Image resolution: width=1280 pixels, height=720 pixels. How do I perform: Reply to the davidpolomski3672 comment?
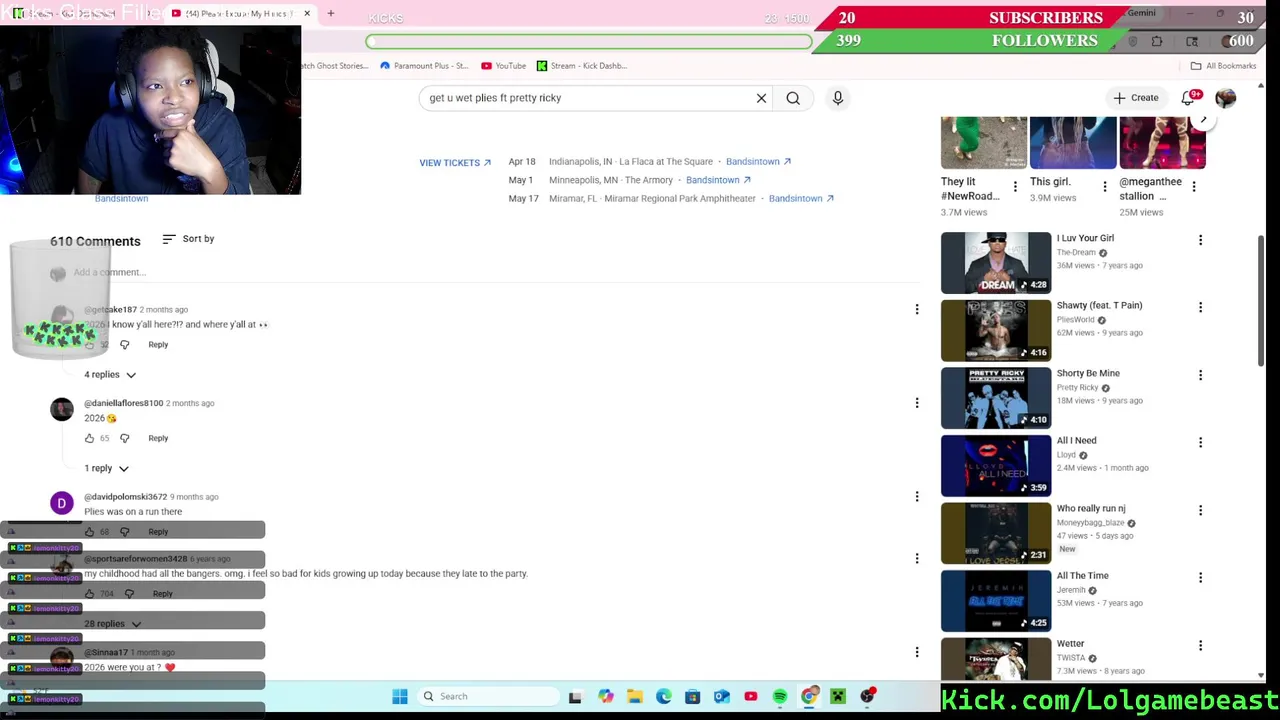tap(158, 532)
